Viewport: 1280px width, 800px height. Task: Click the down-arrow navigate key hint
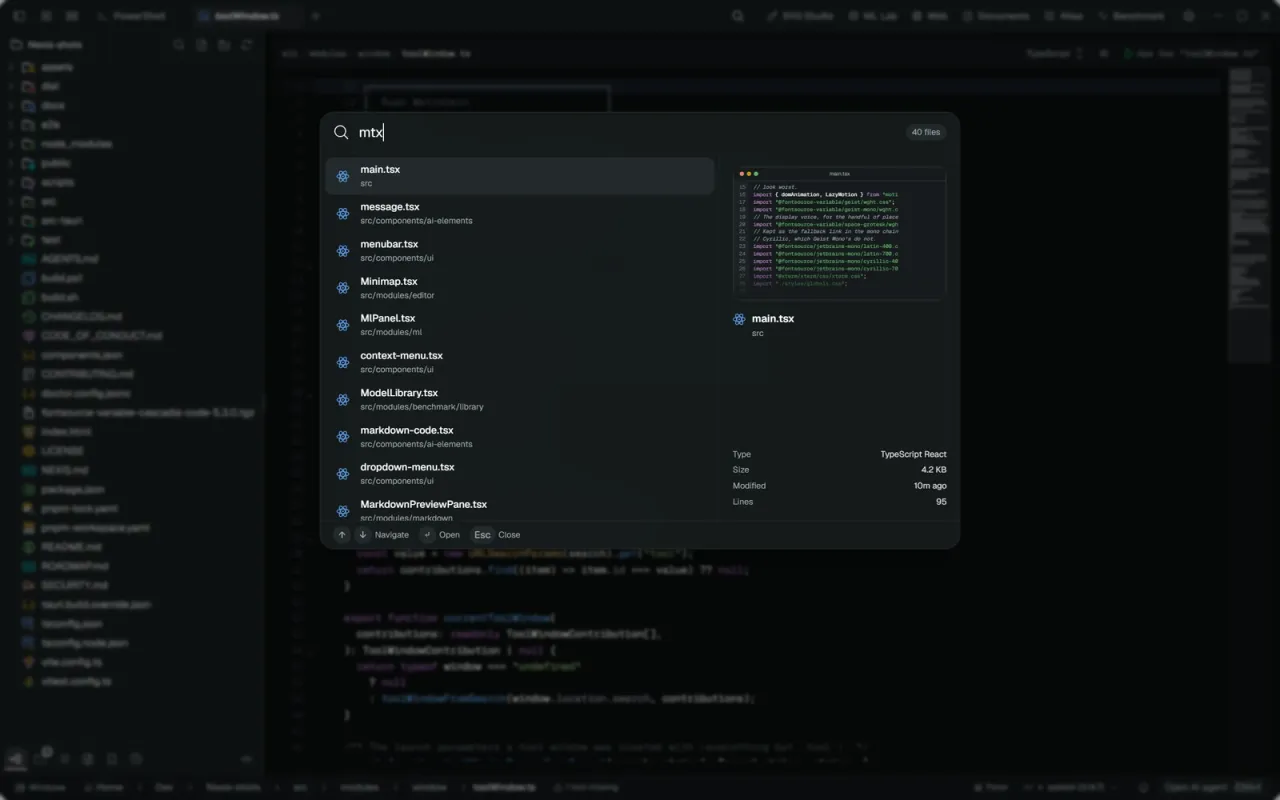(x=363, y=535)
